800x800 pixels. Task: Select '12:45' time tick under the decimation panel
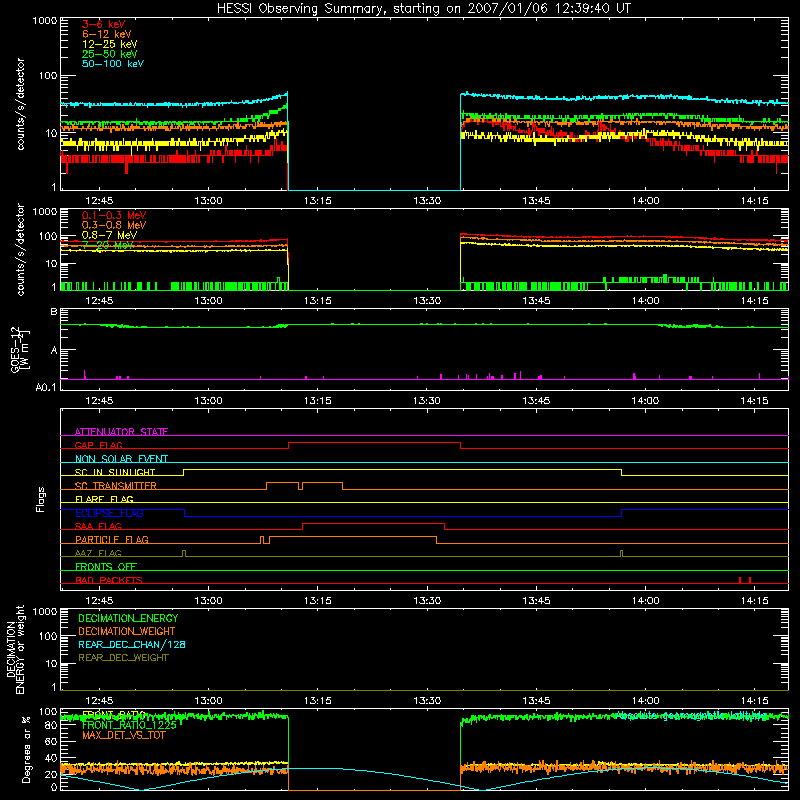99,701
